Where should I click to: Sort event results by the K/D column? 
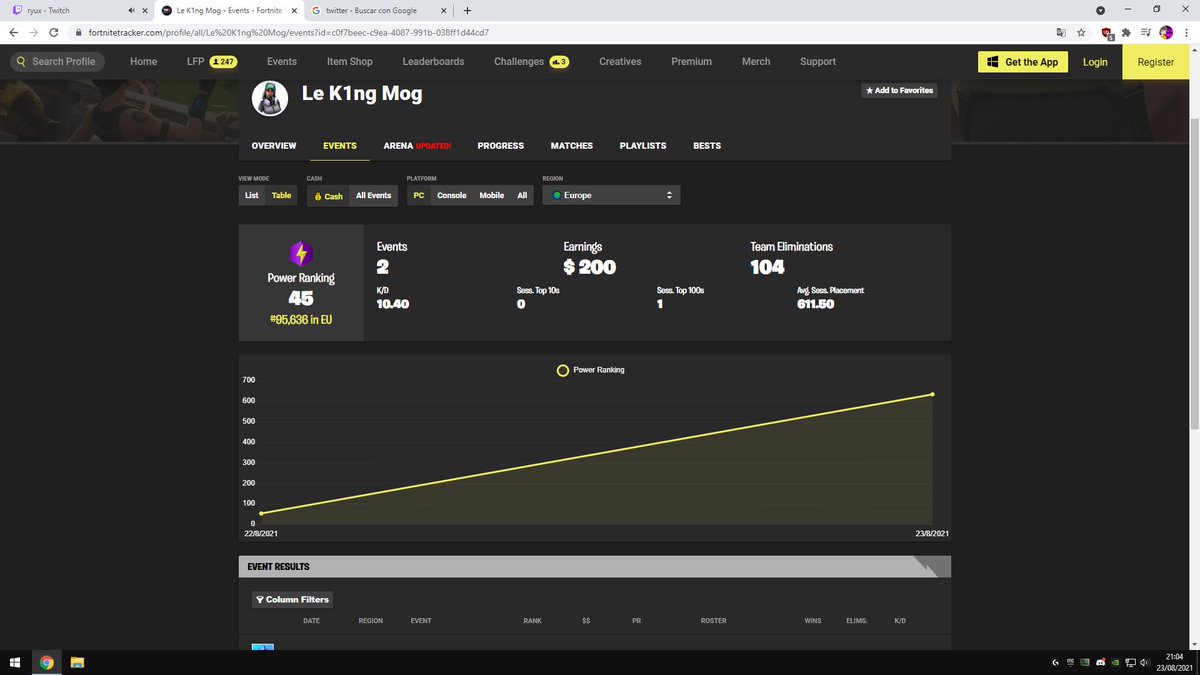coord(900,621)
